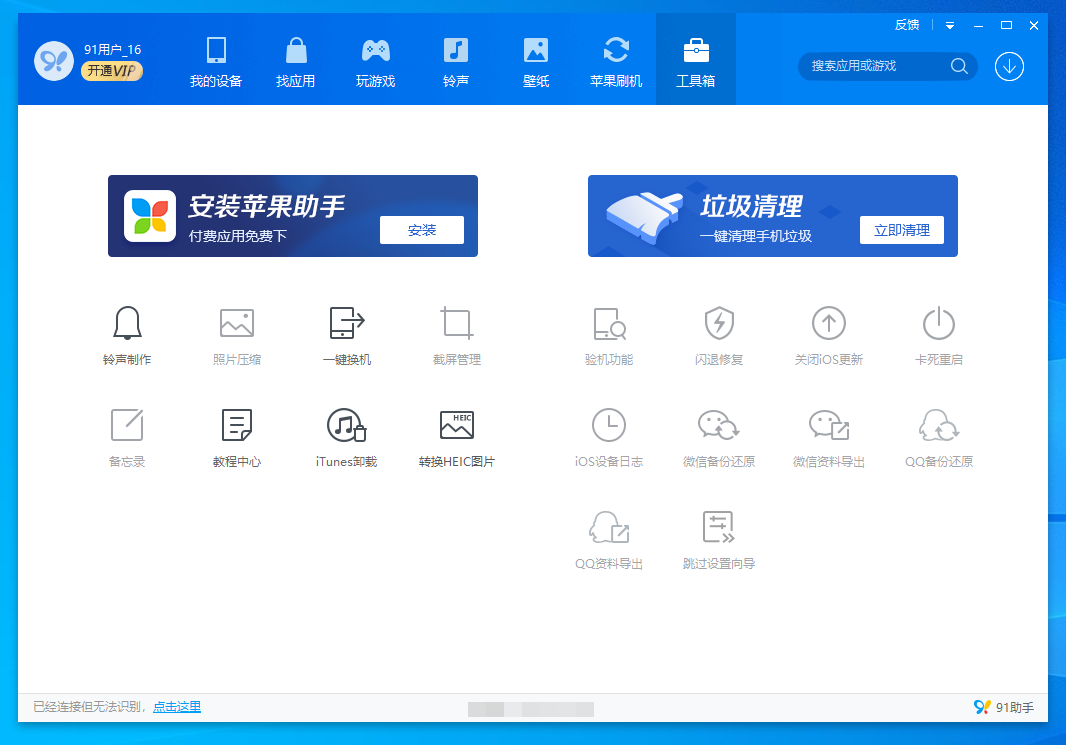Click the 卡死重启 force restart icon
This screenshot has height=745, width=1066.
[938, 324]
